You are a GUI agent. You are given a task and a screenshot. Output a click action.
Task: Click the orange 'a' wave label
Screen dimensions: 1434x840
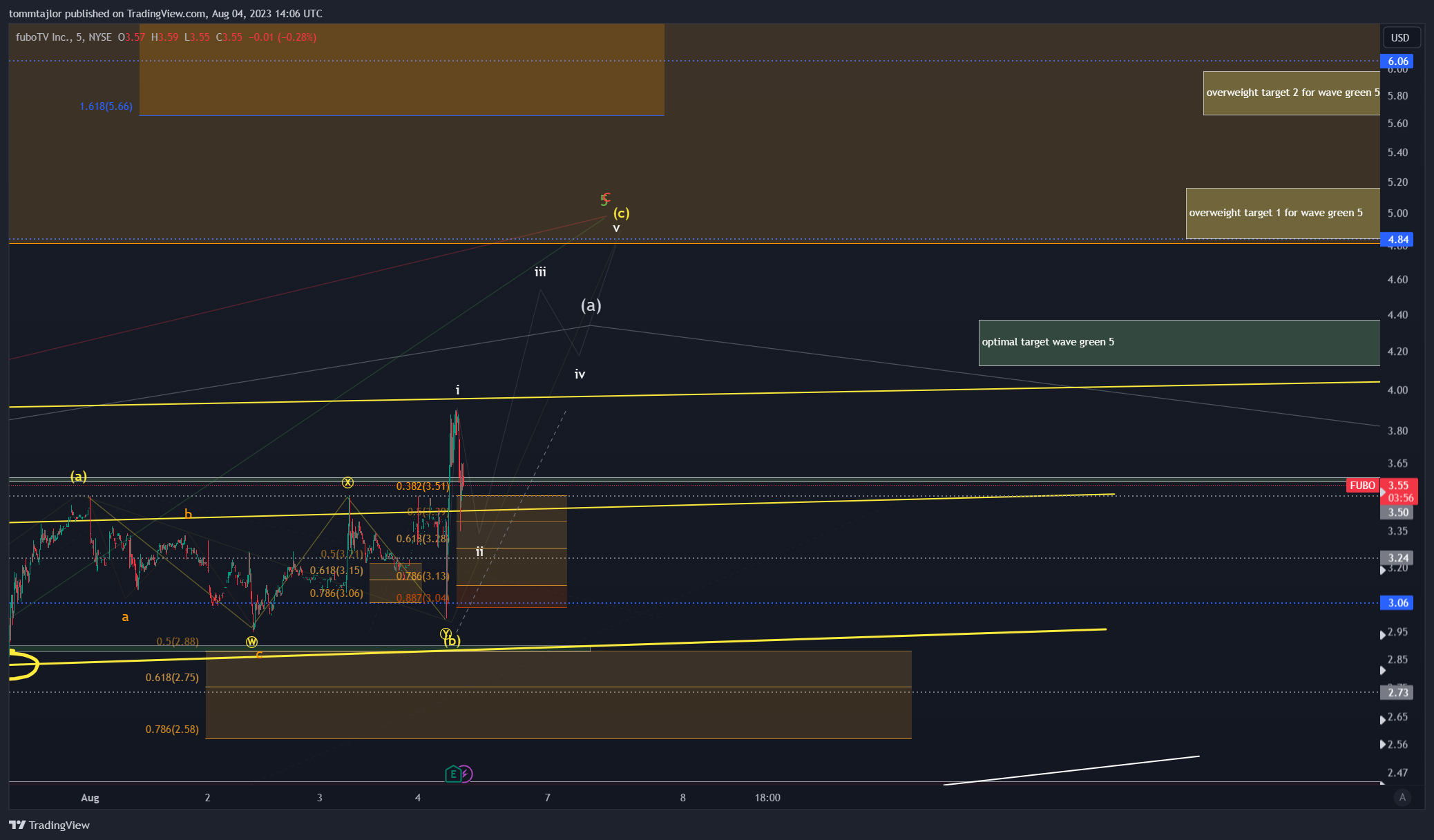[125, 618]
